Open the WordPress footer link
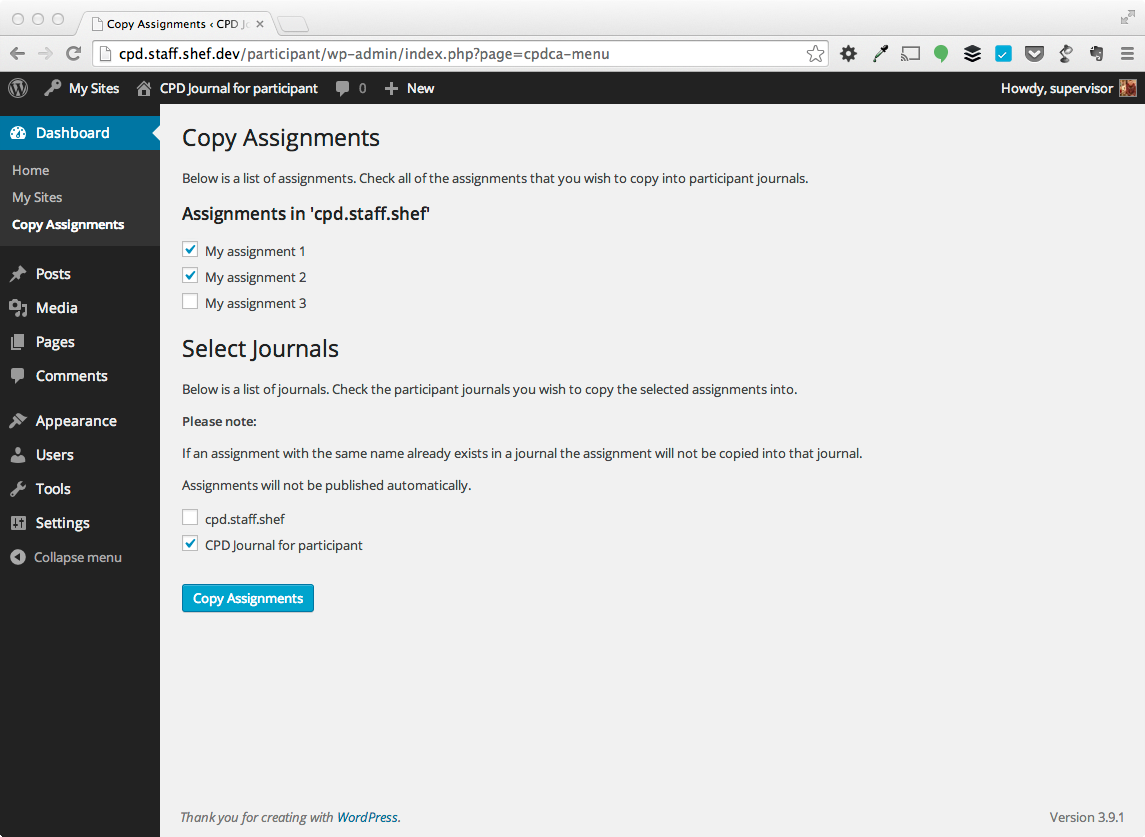 tap(367, 817)
